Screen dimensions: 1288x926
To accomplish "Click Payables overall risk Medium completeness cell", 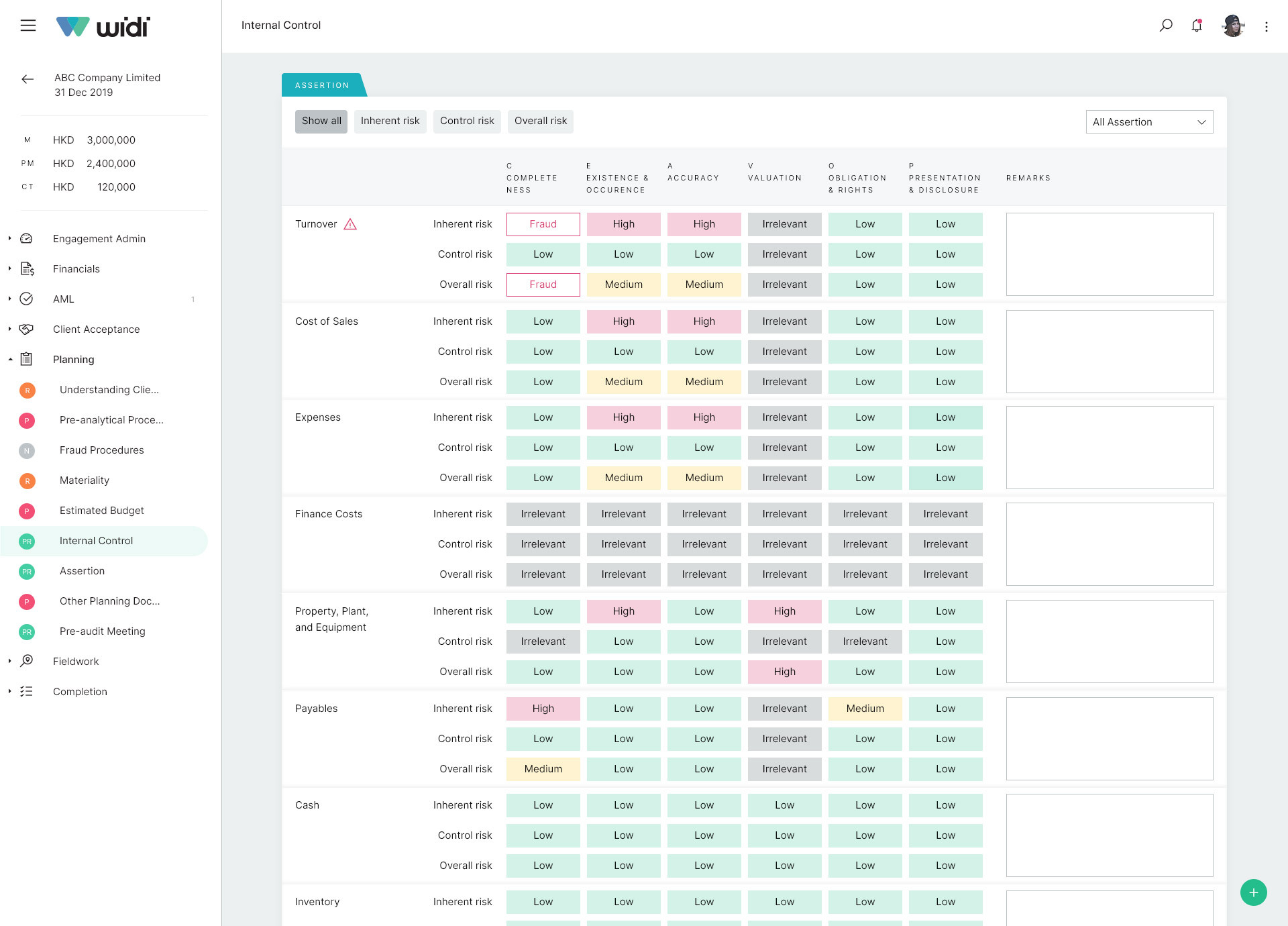I will coord(543,769).
